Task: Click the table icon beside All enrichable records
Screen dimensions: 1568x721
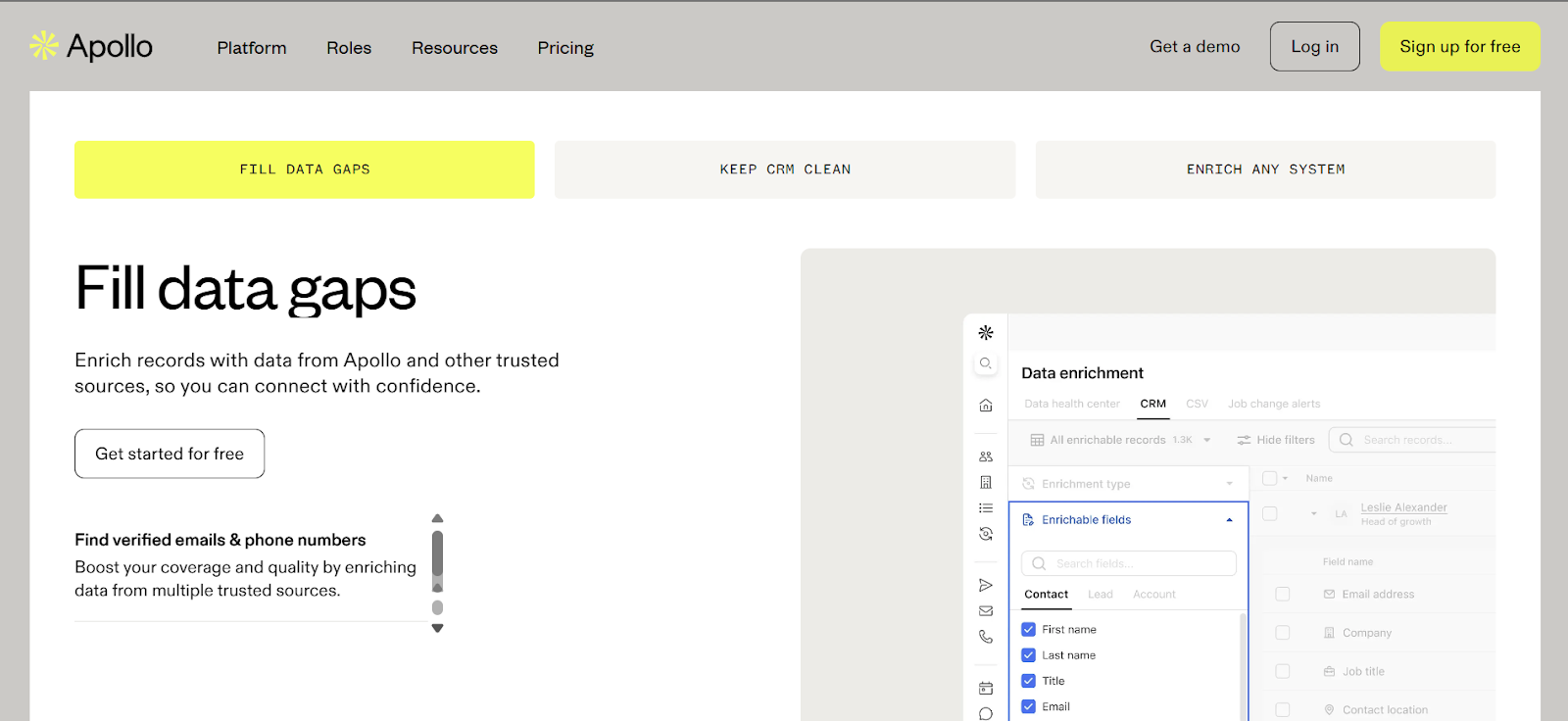Action: (x=1037, y=440)
